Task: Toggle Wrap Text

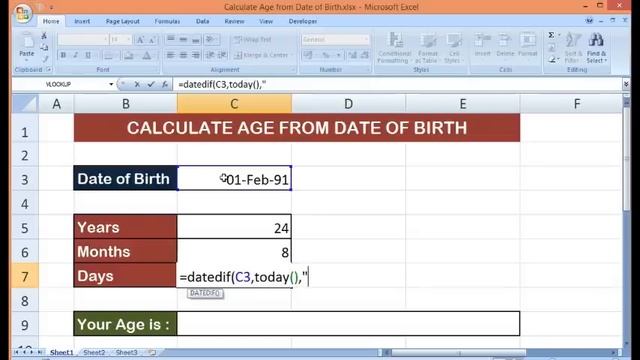Action: [252, 39]
